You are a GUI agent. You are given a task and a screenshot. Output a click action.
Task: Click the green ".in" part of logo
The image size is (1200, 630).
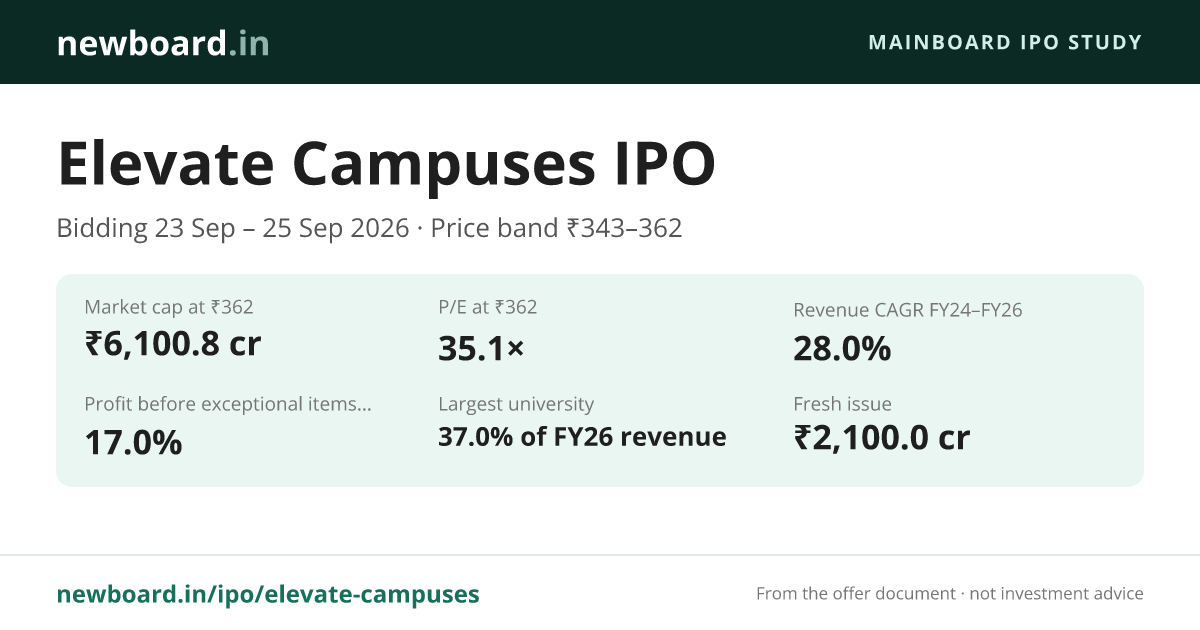tap(248, 43)
